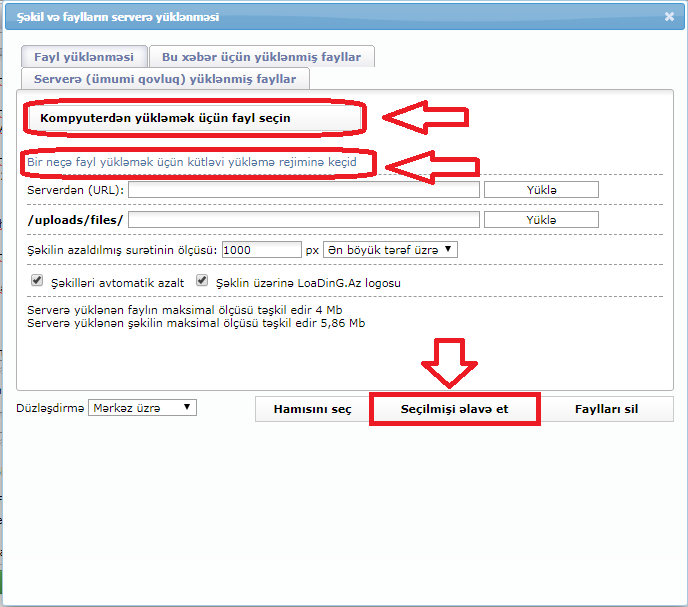Focus the /uploads/files/ path input field
The height and width of the screenshot is (607, 688).
tap(304, 220)
